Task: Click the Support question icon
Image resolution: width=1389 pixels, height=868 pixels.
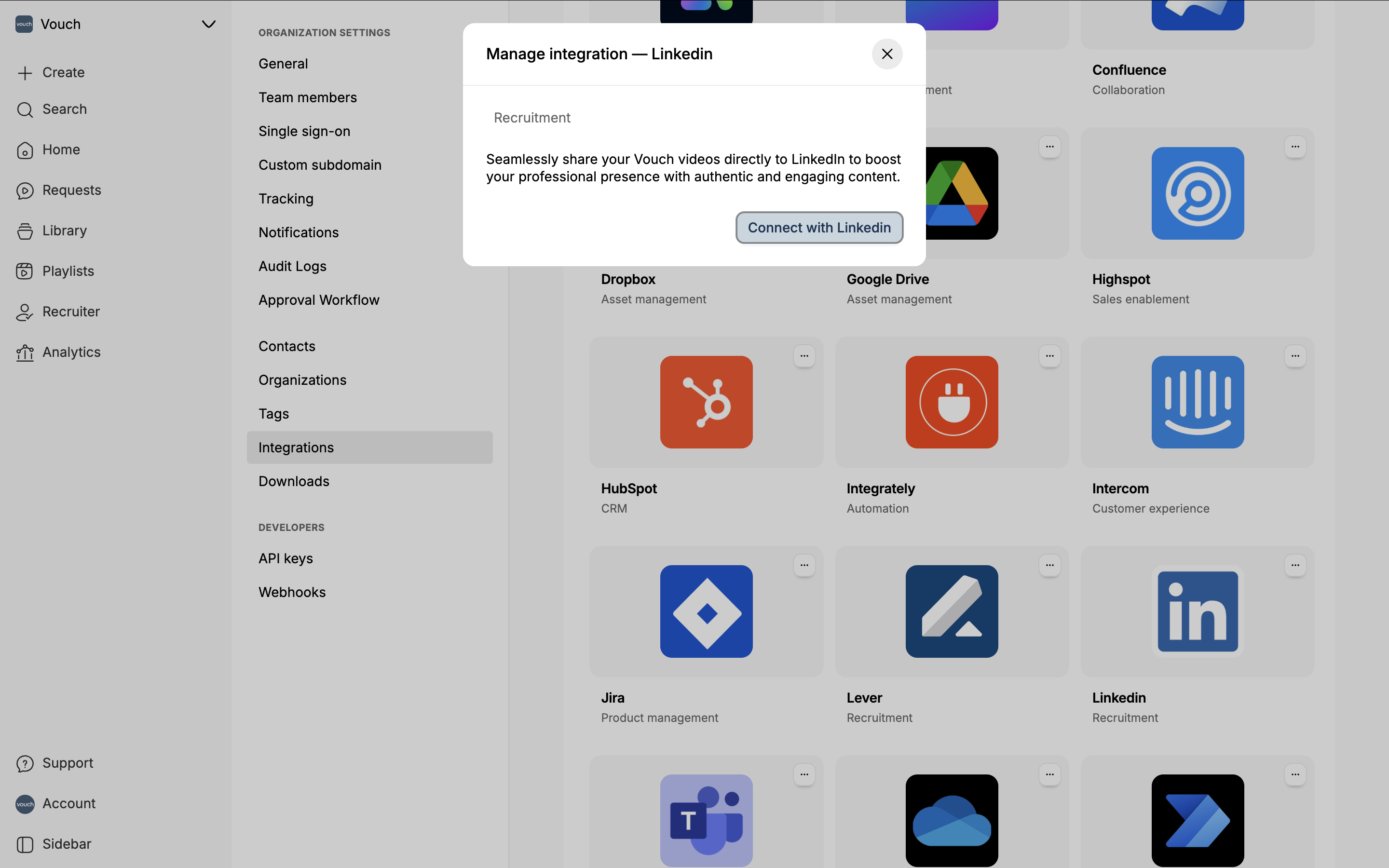Action: (x=25, y=763)
